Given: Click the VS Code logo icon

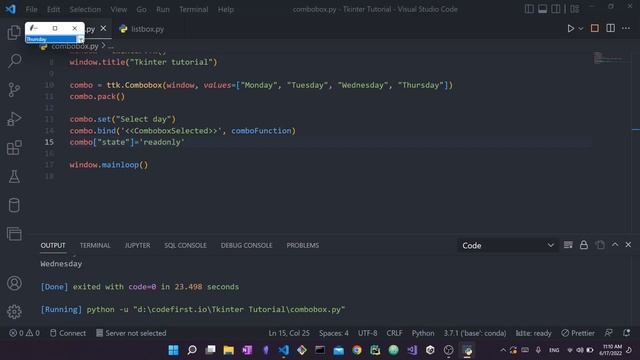Looking at the screenshot, I should click(x=11, y=9).
